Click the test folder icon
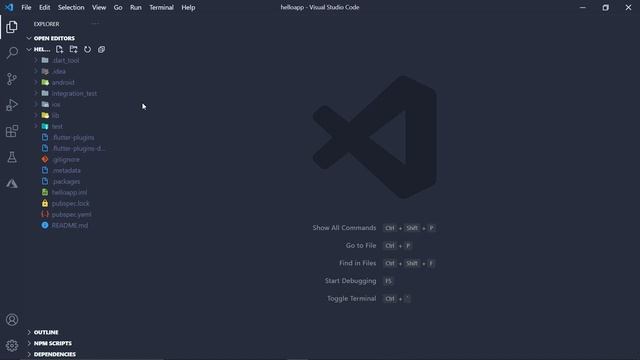Image resolution: width=640 pixels, height=360 pixels. 45,126
